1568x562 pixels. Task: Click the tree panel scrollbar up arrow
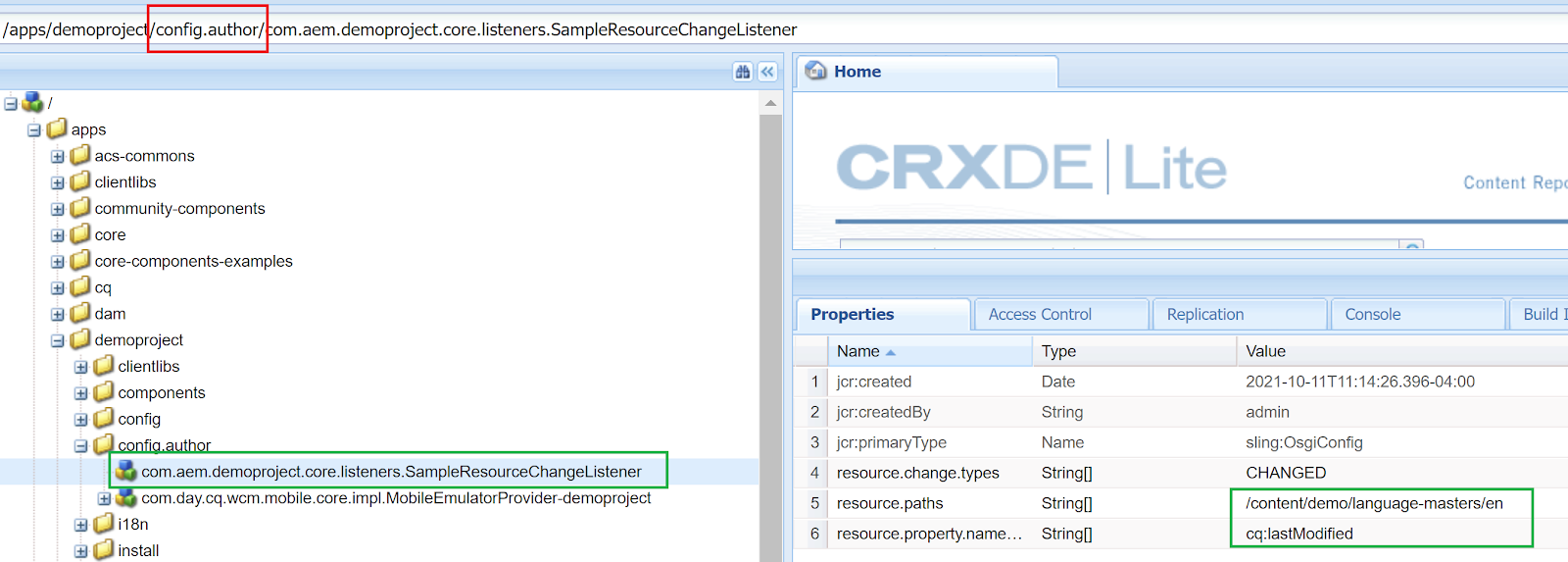point(770,102)
